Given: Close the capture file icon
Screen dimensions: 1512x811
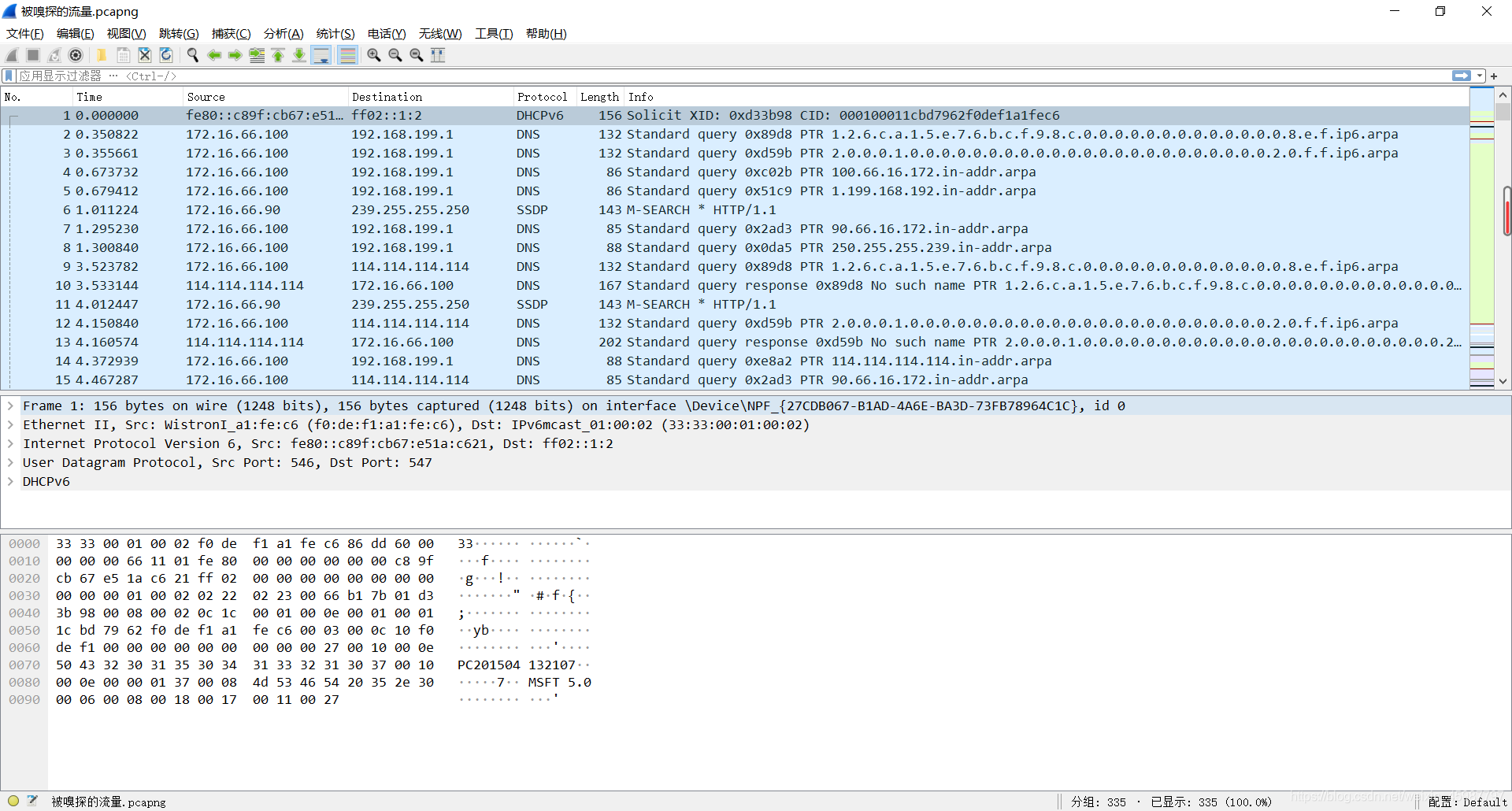Looking at the screenshot, I should [x=144, y=55].
